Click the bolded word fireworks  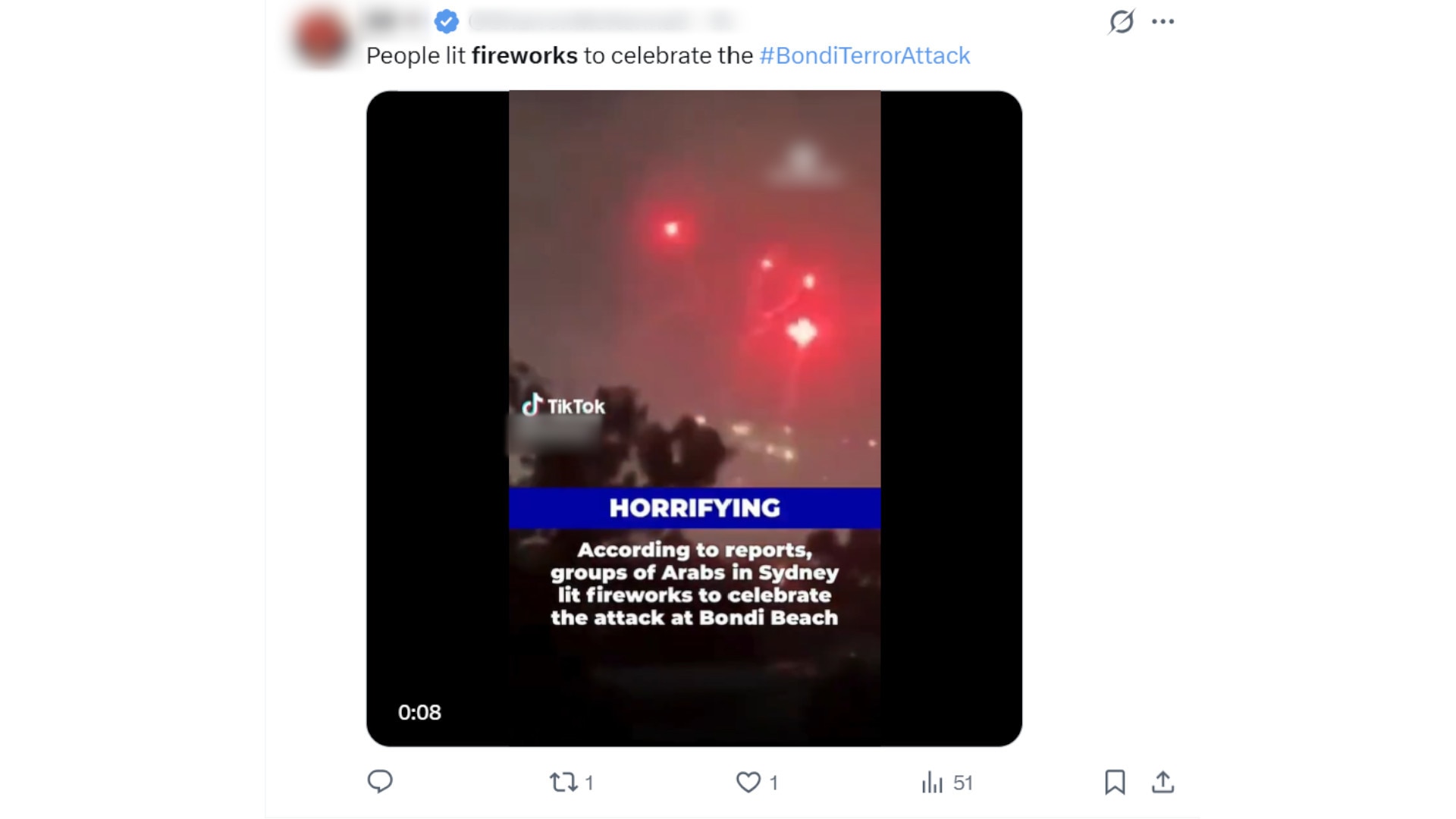(522, 55)
